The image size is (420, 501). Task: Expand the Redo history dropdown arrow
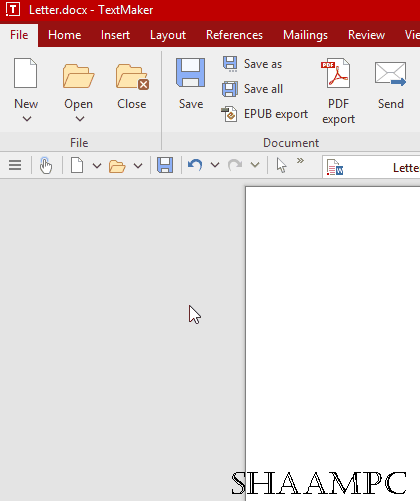(x=255, y=165)
